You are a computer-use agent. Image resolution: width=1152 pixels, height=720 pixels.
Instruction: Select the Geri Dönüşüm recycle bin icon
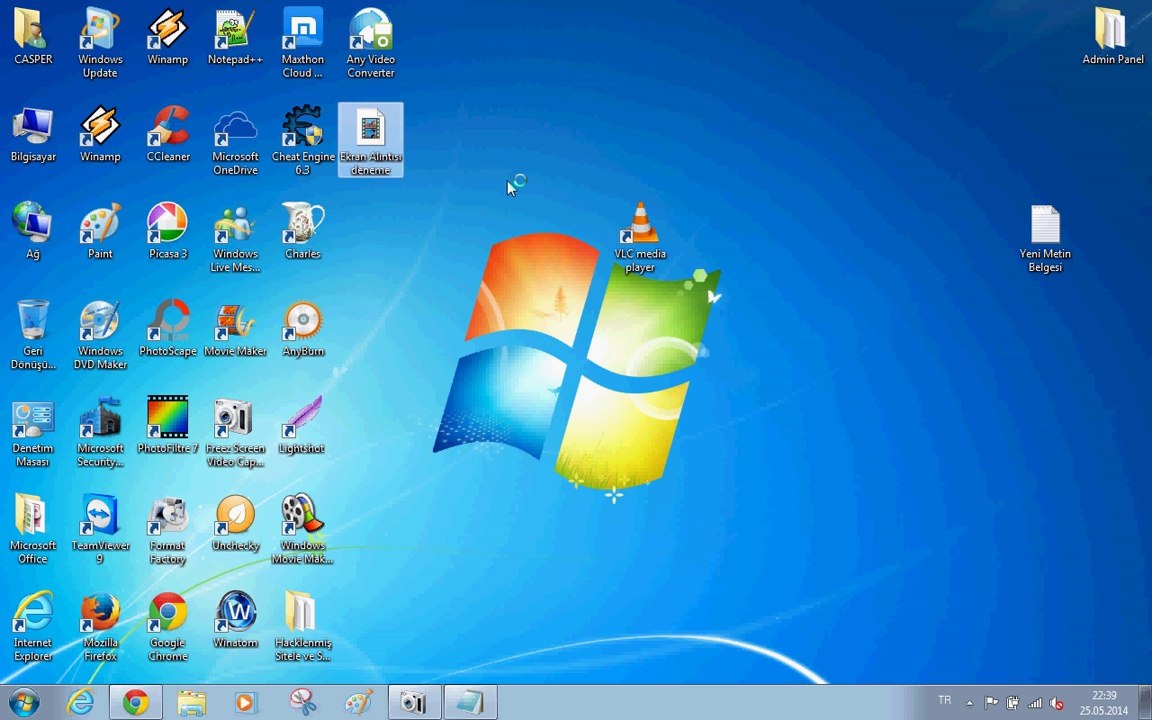[x=33, y=334]
